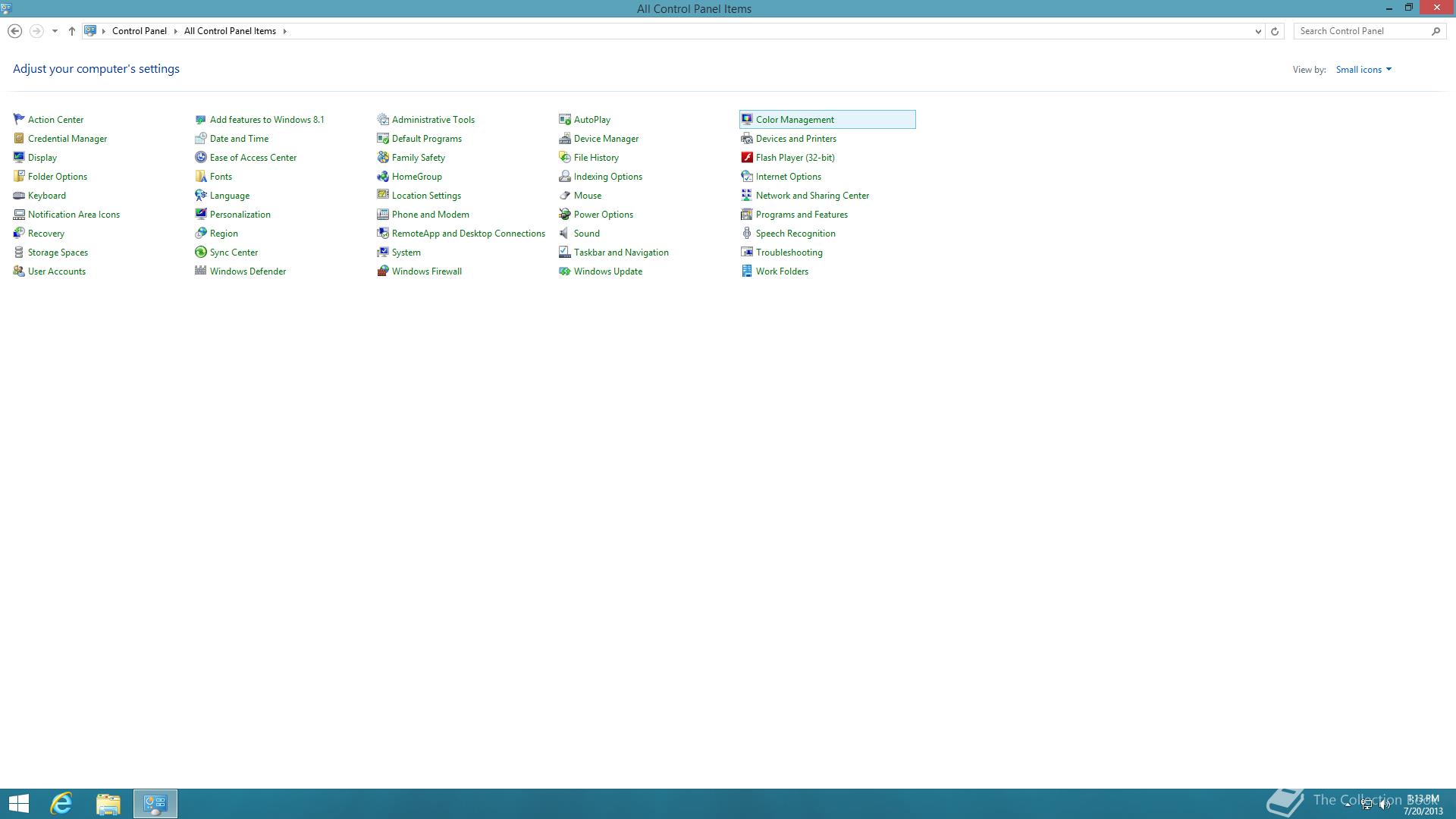Image resolution: width=1456 pixels, height=819 pixels.
Task: Open Taskbar and Navigation link
Action: pos(621,253)
